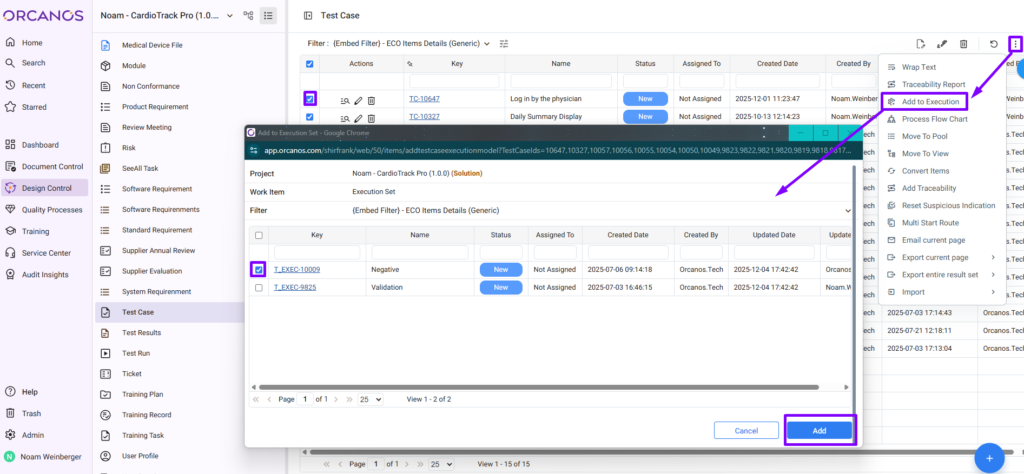
Task: Expand the Filter dropdown in dialog
Action: 848,211
